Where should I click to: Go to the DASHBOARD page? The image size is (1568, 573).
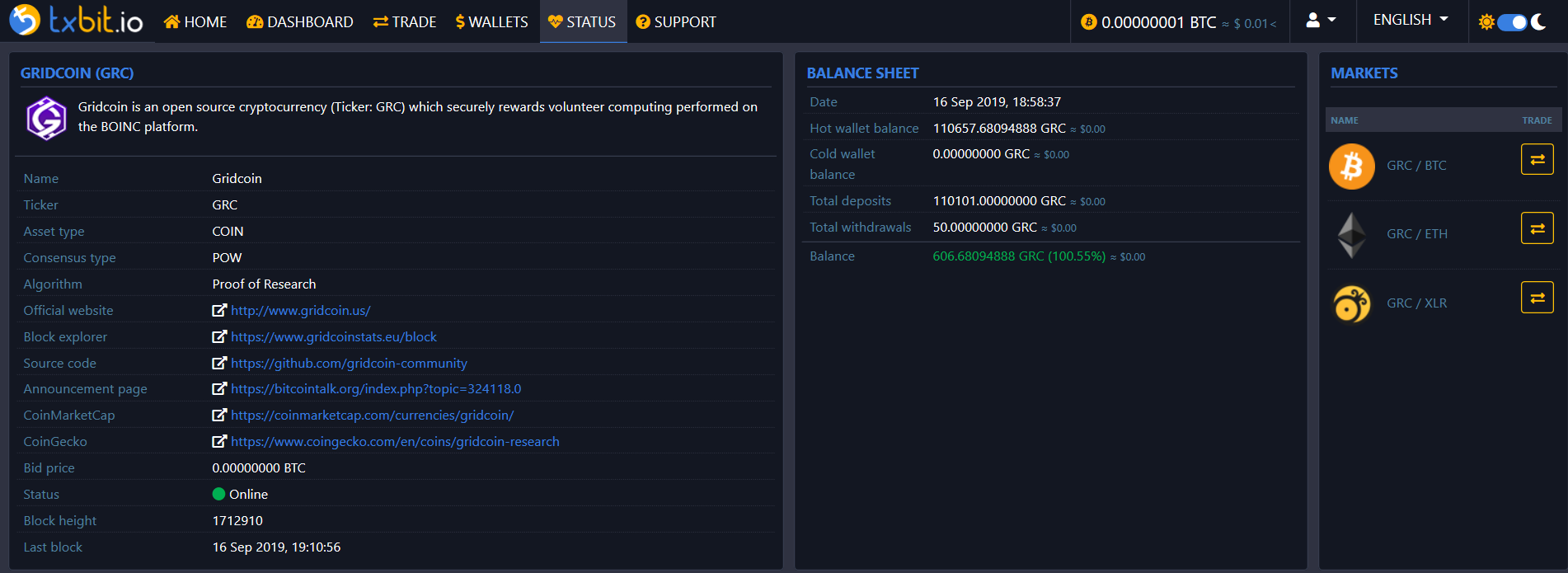pos(300,22)
